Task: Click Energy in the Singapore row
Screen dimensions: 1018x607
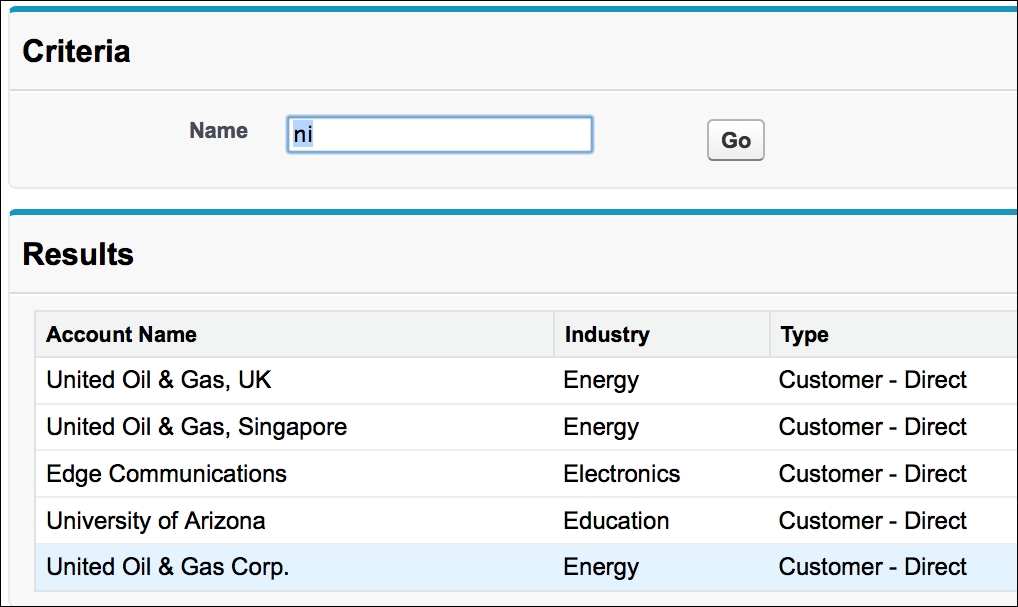Action: coord(601,427)
